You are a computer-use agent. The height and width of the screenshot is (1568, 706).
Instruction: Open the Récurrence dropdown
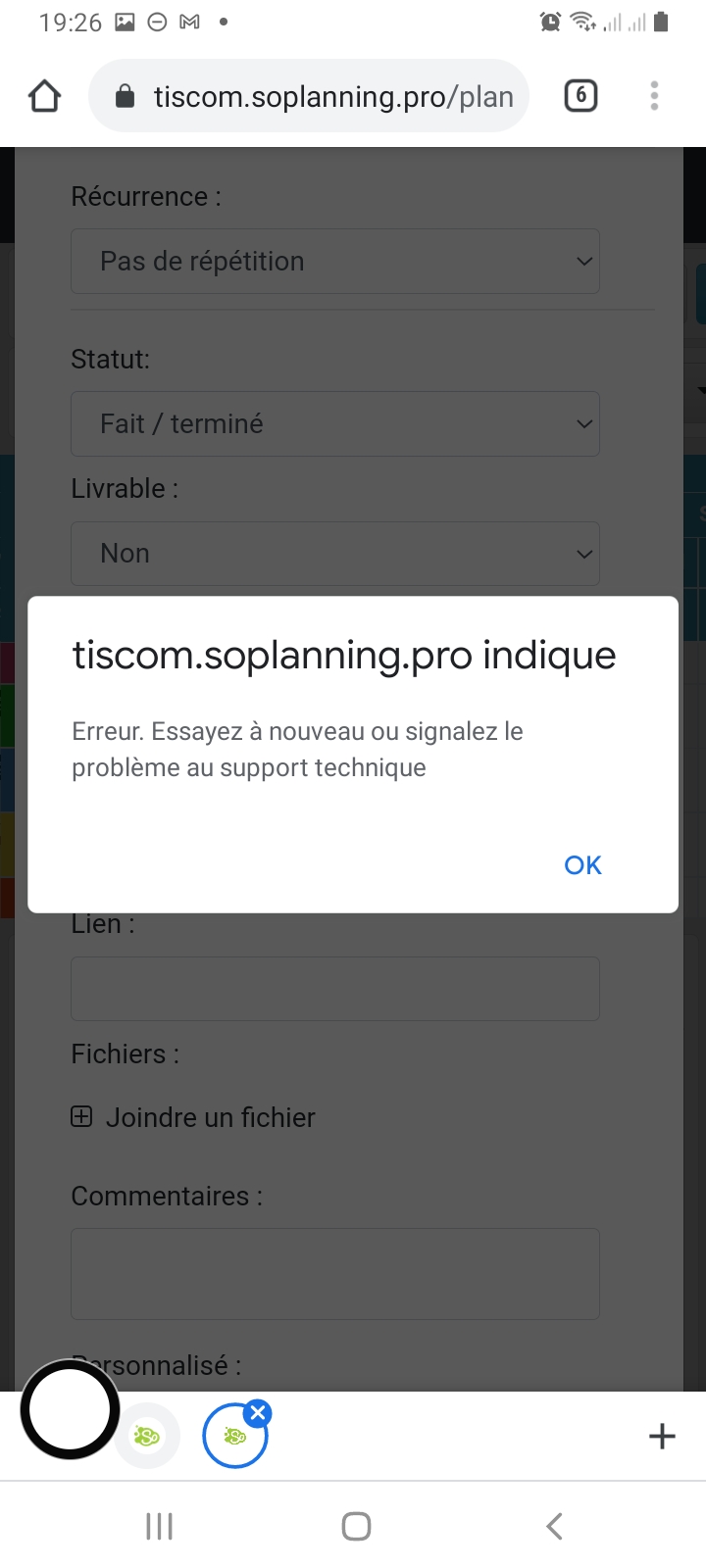coord(335,262)
